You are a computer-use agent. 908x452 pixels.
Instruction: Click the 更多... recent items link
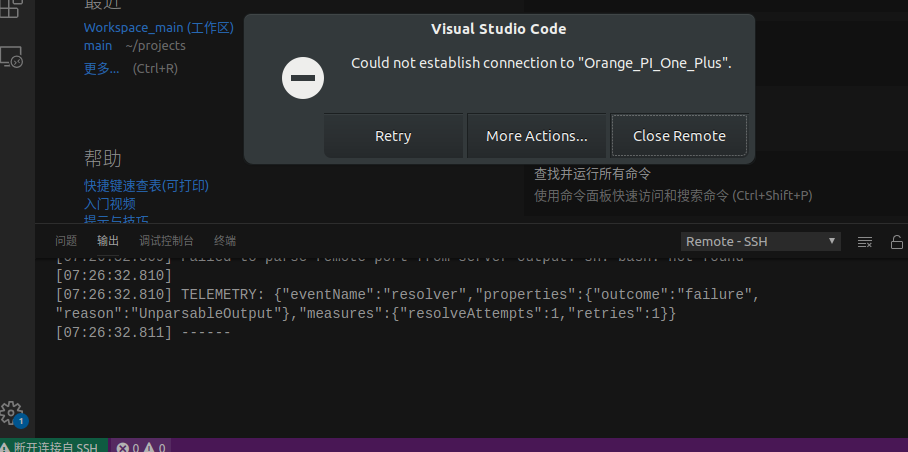[x=102, y=68]
